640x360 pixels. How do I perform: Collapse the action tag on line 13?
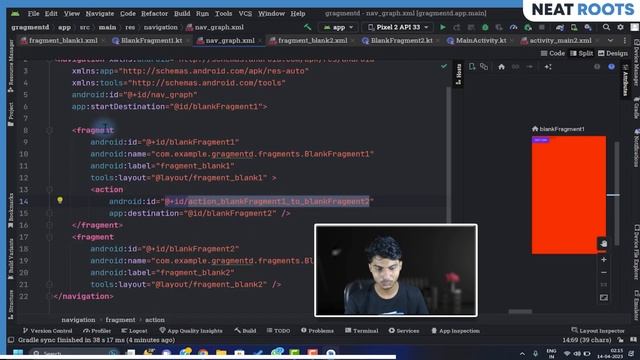pos(49,190)
